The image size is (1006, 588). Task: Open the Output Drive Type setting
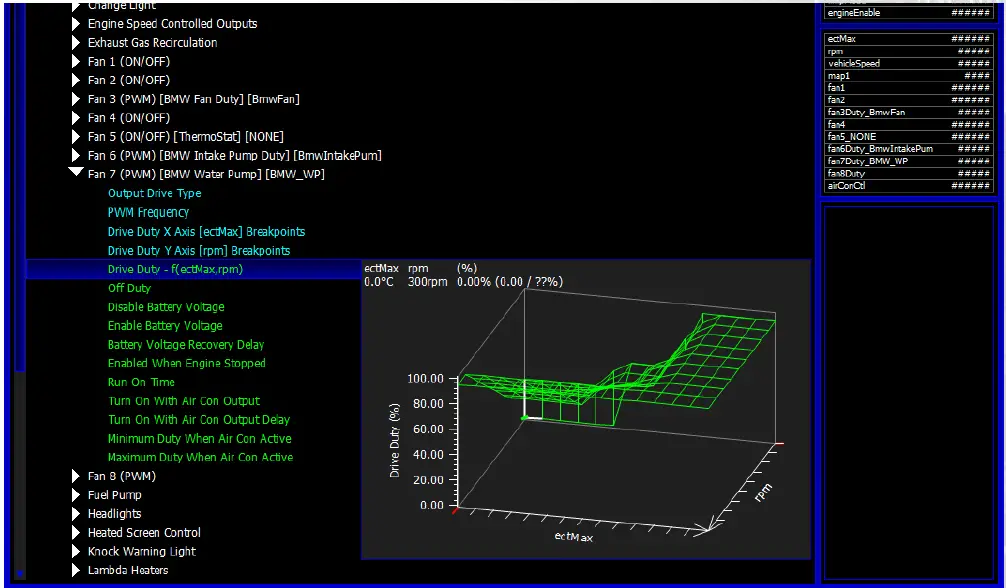click(154, 193)
